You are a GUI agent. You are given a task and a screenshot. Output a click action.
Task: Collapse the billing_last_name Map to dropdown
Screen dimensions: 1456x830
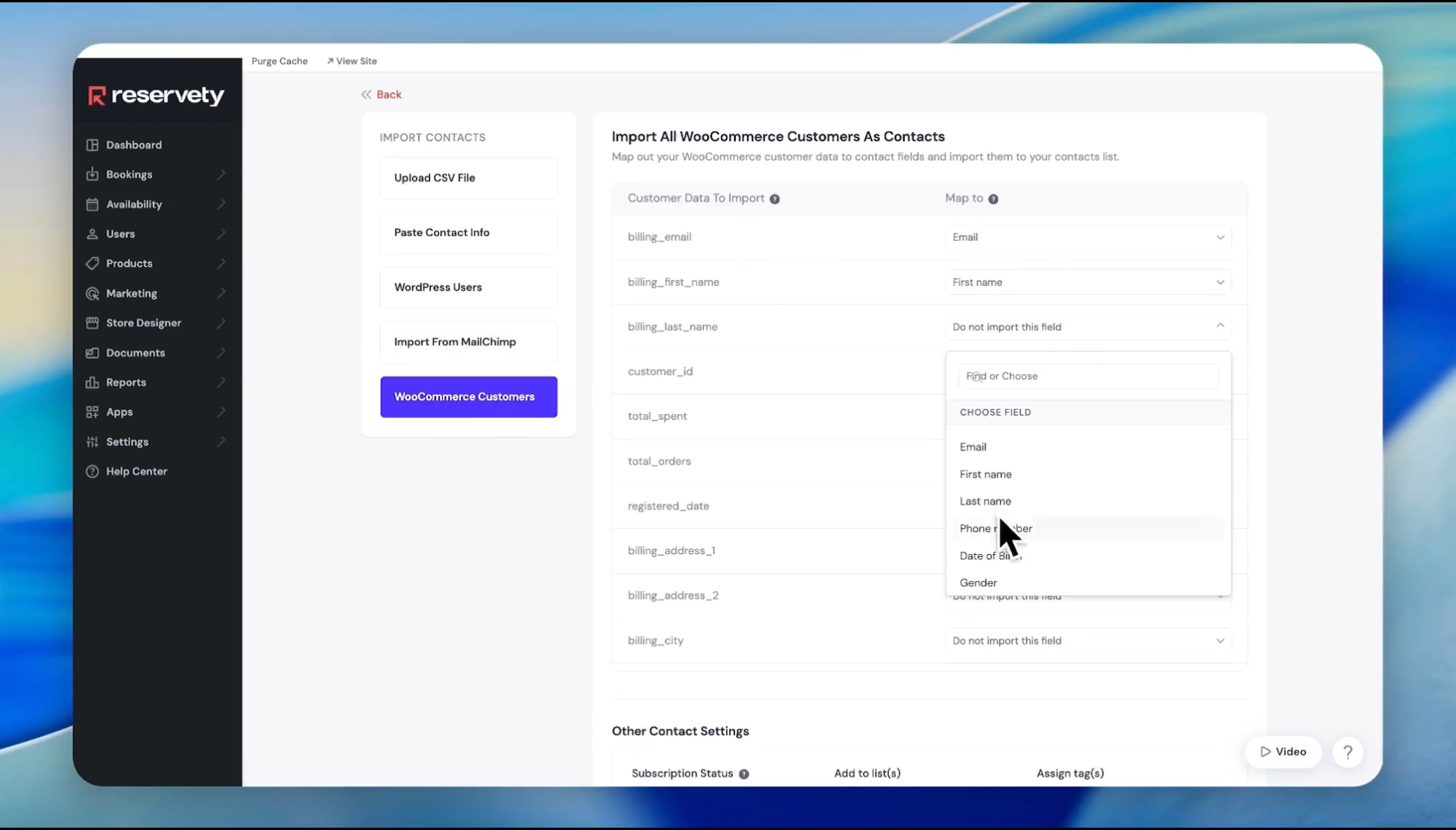point(1088,327)
